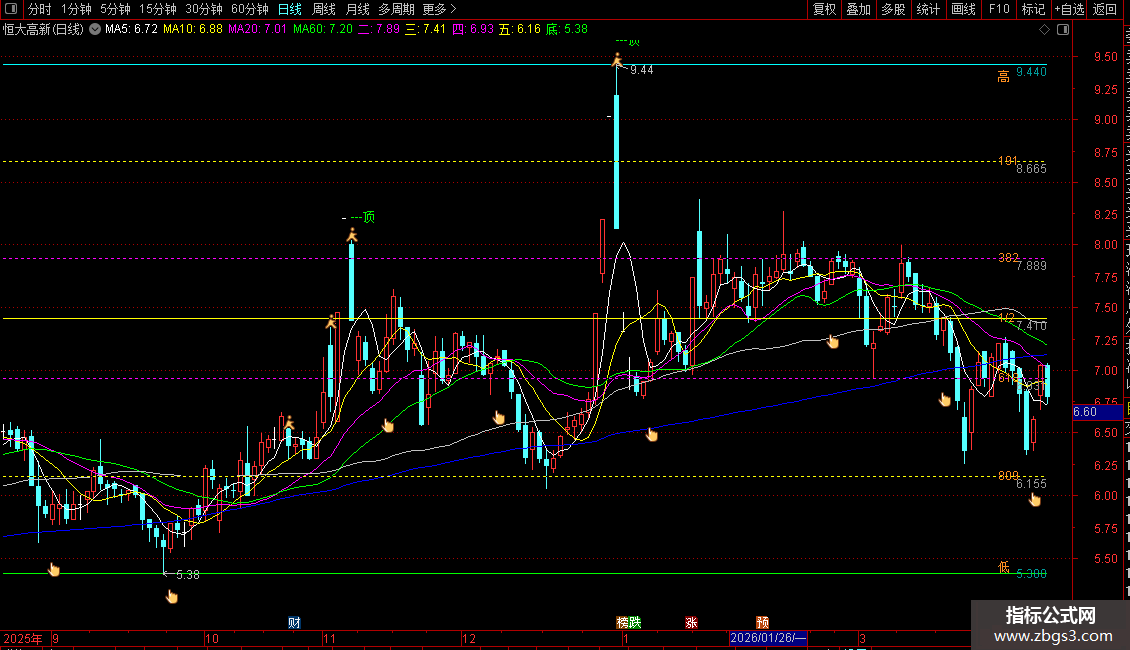Click the diamond icon at chart top-right
The width and height of the screenshot is (1130, 650).
[1045, 29]
